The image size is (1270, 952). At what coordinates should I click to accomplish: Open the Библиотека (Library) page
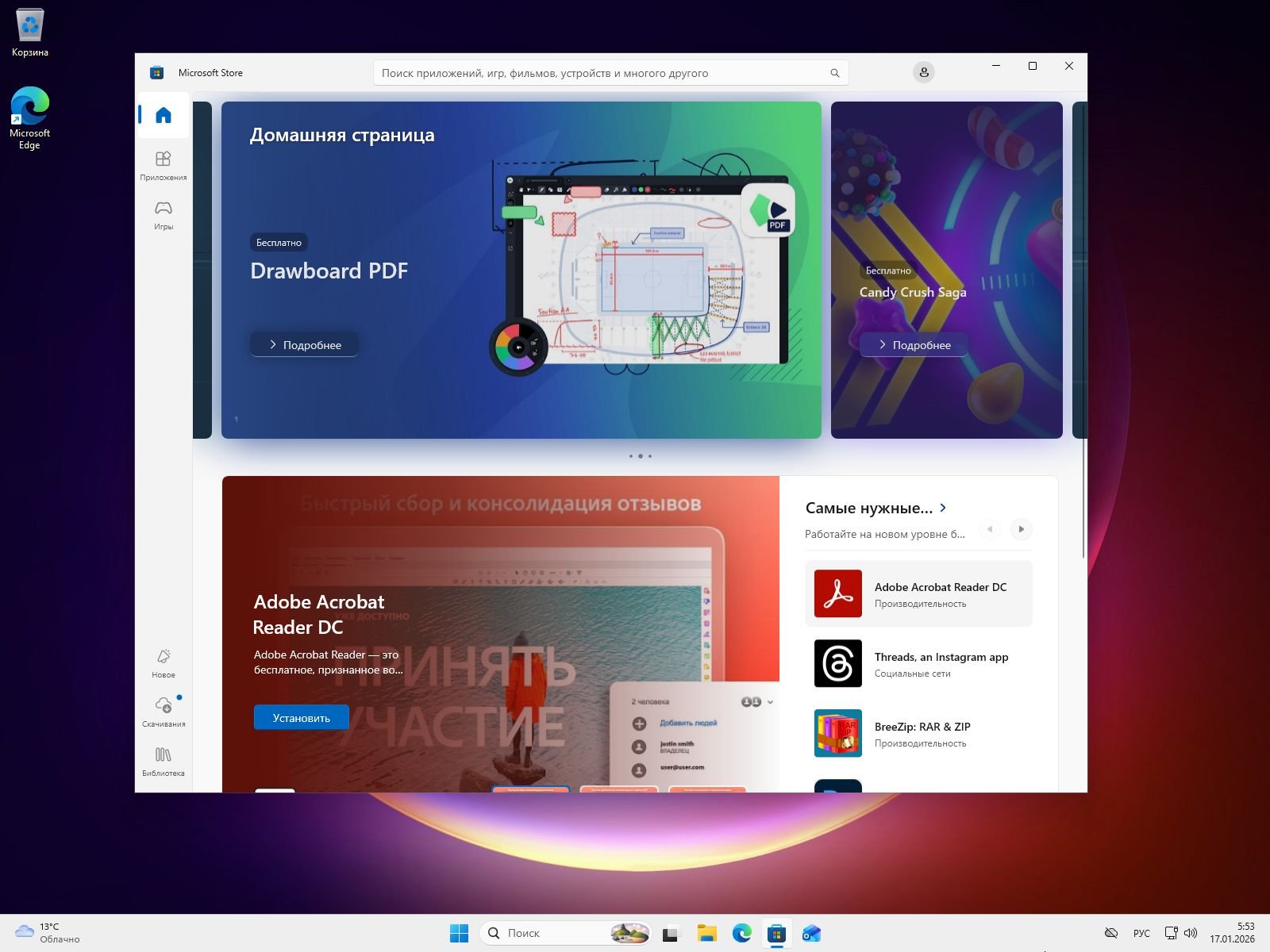(x=164, y=761)
